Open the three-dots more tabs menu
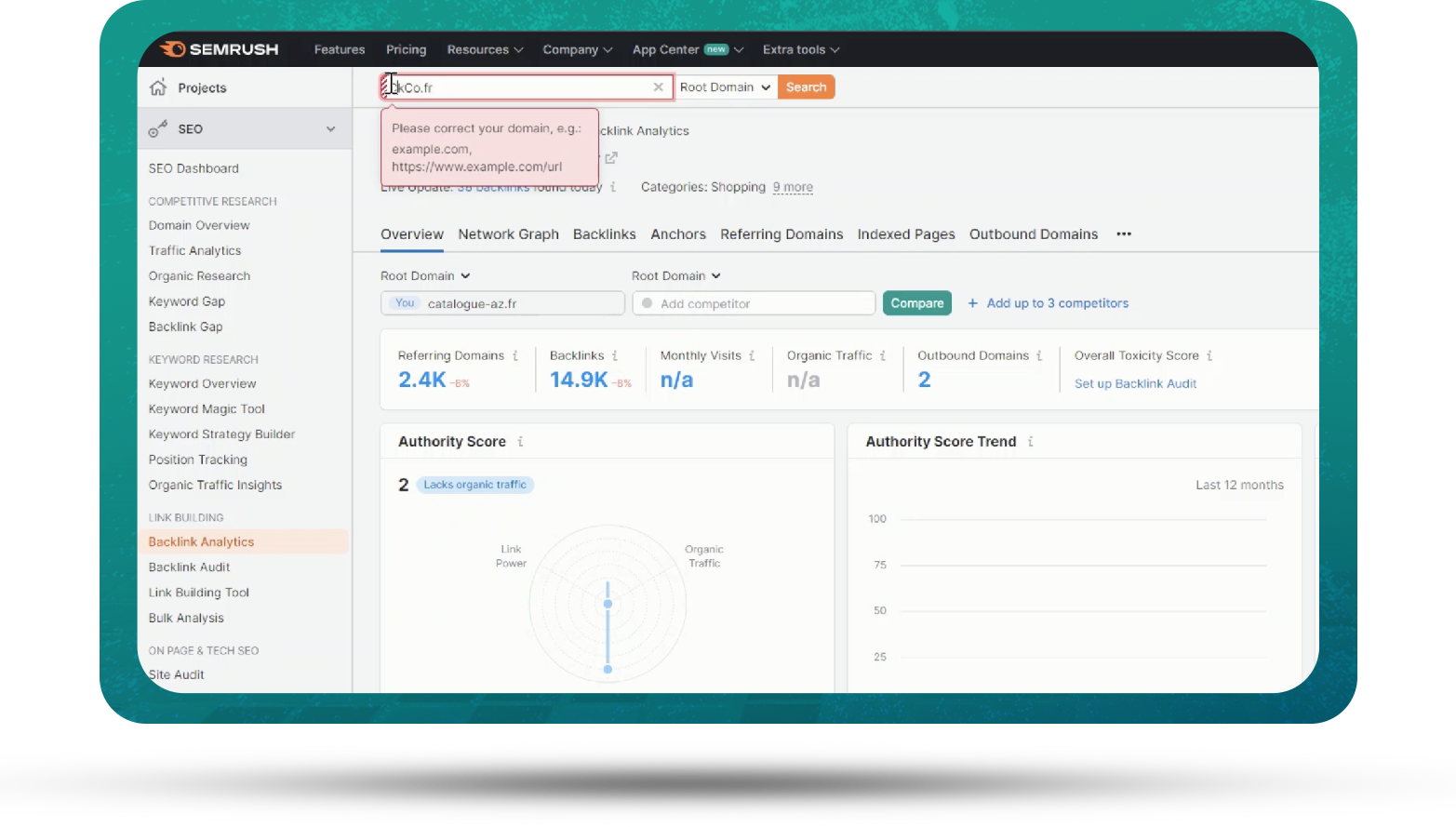1456x827 pixels. (1124, 234)
